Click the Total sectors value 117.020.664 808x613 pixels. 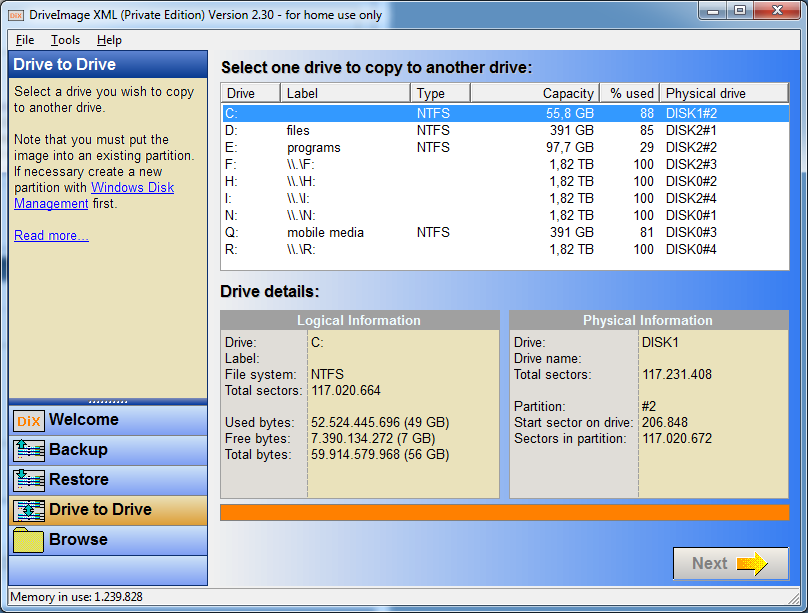coord(346,390)
